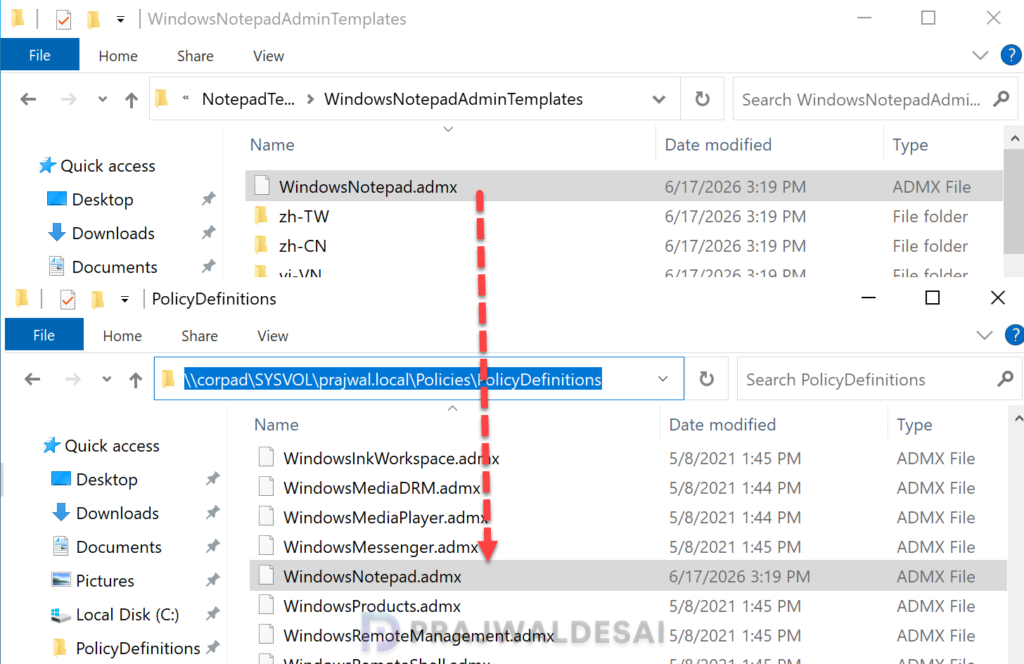Image resolution: width=1024 pixels, height=664 pixels.
Task: Sort by Name column in PolicyDefinitions window
Action: 276,425
